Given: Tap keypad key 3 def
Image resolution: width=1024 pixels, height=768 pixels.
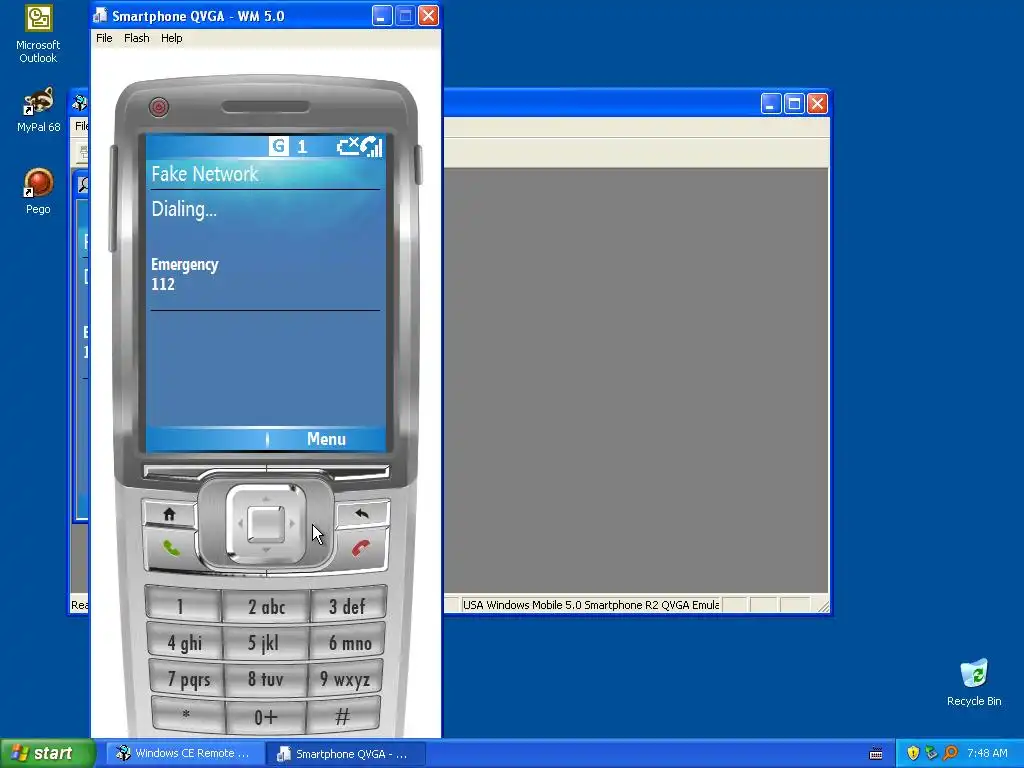Looking at the screenshot, I should pos(347,606).
